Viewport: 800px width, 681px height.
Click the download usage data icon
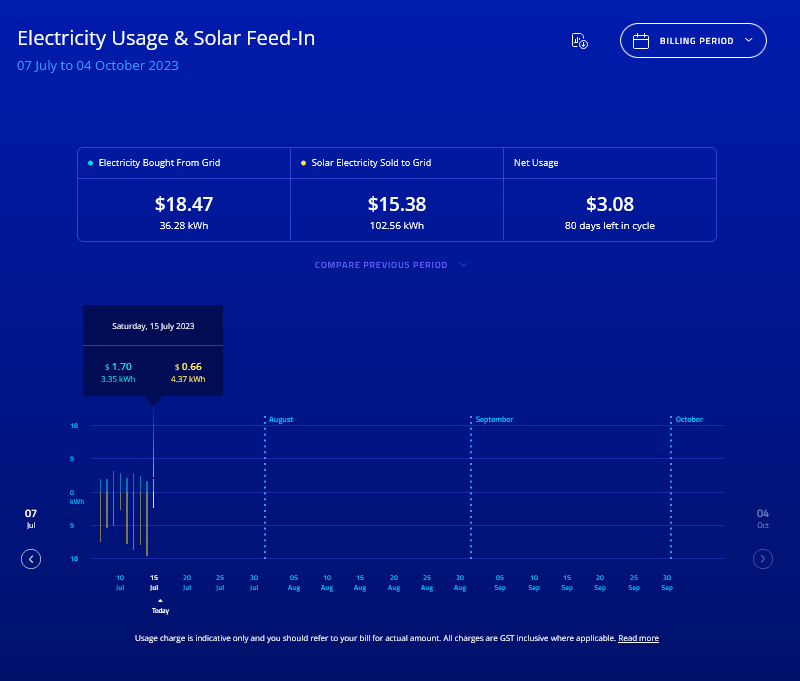579,41
